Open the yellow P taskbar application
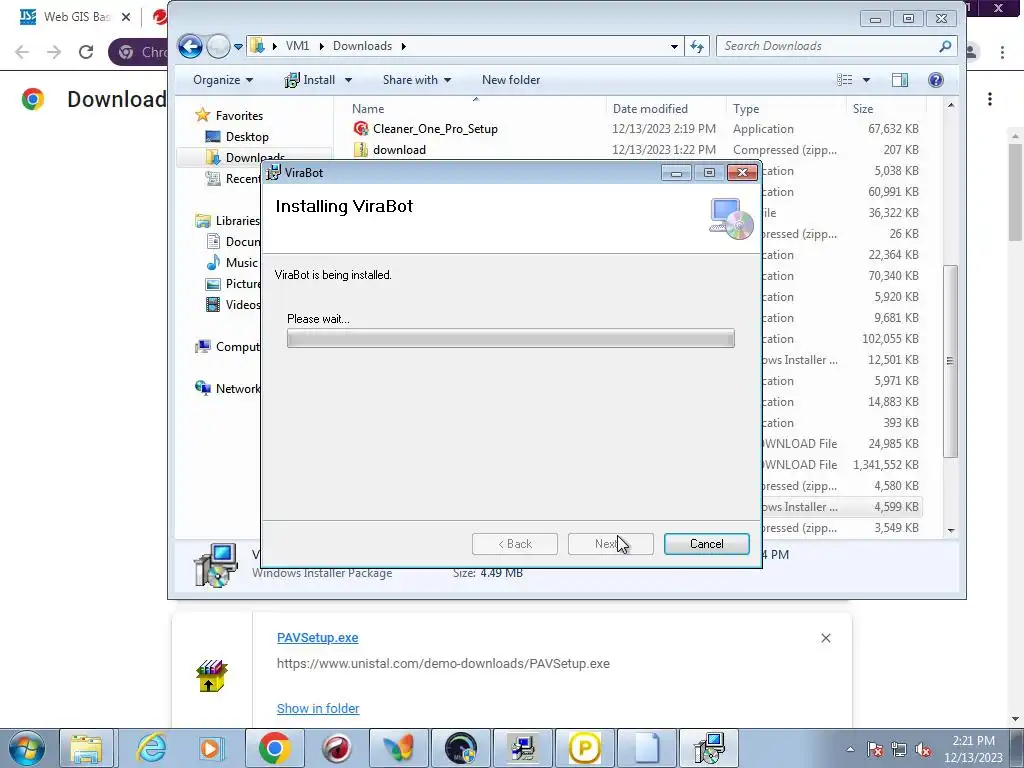Screen dimensions: 1024x768 (x=584, y=748)
